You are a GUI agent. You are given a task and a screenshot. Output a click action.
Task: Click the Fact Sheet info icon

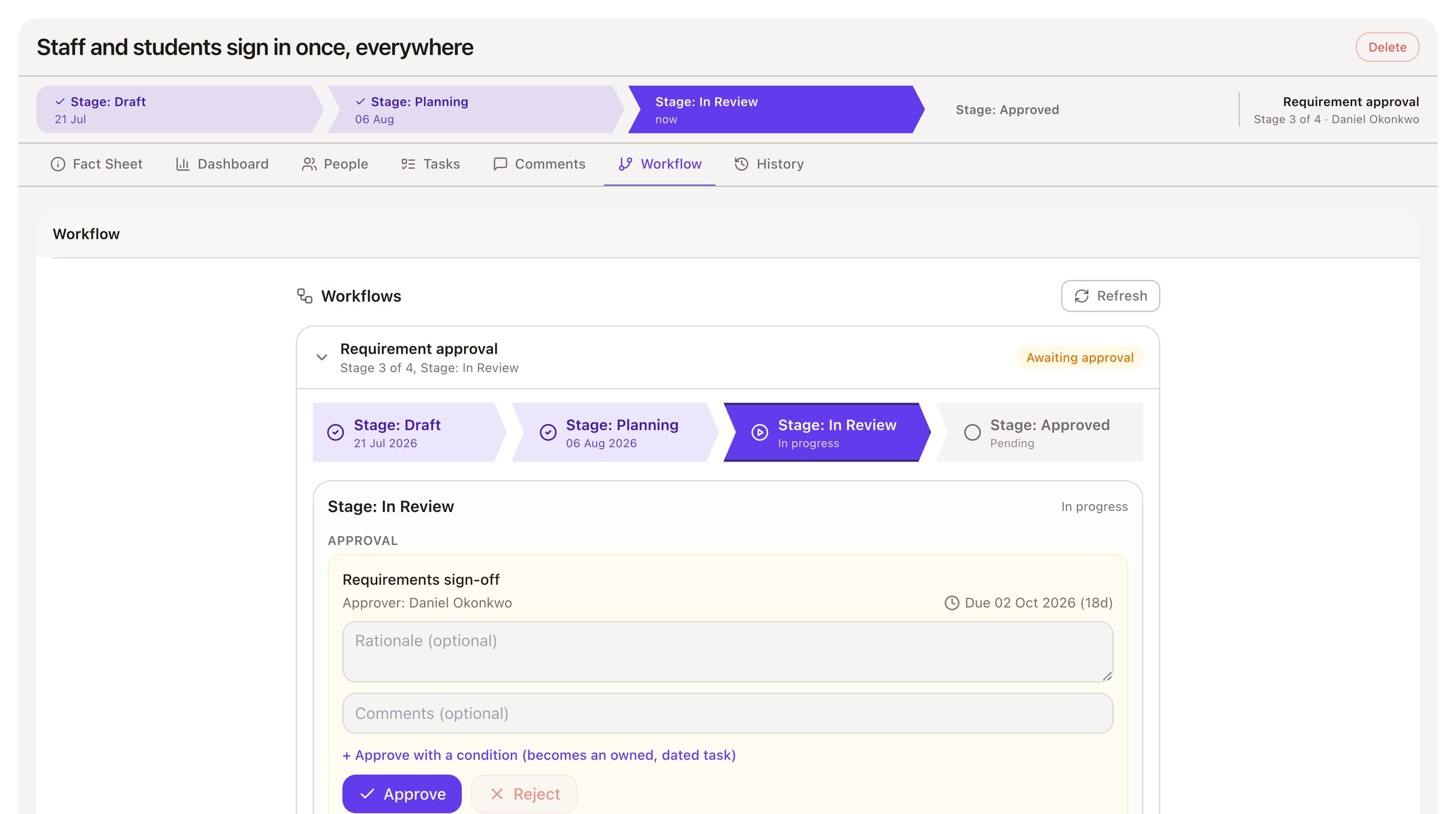pyautogui.click(x=58, y=164)
